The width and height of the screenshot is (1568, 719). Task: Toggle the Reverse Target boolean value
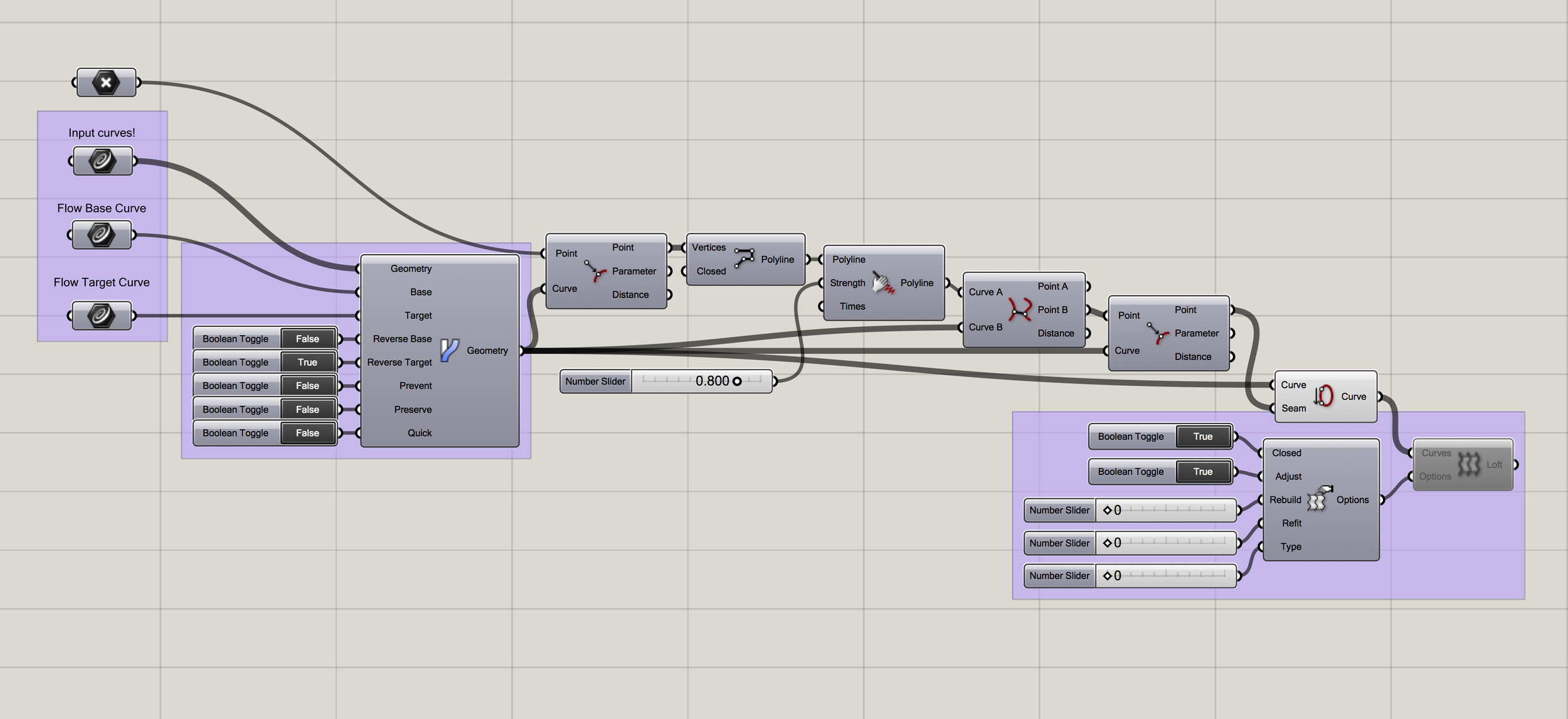point(307,363)
